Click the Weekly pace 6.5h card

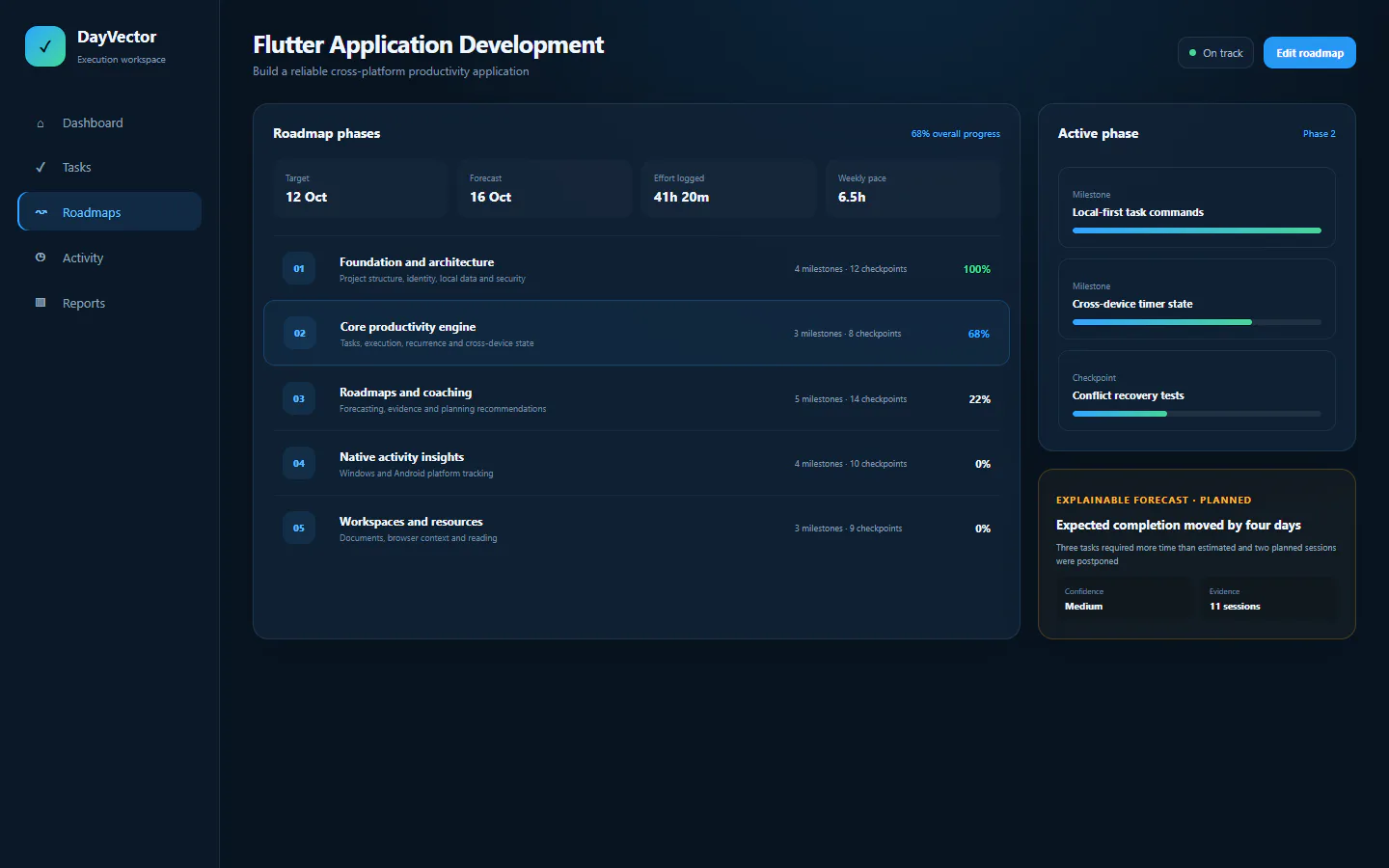[x=912, y=188]
